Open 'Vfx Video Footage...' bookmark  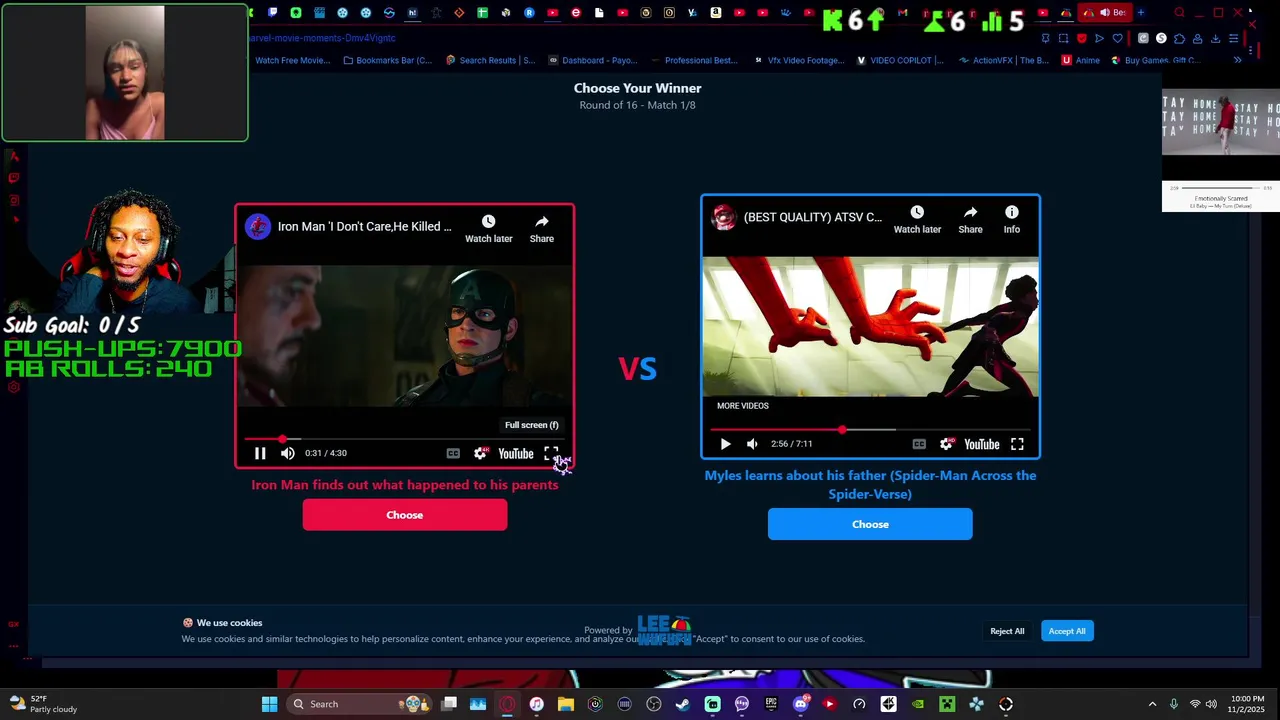(799, 60)
